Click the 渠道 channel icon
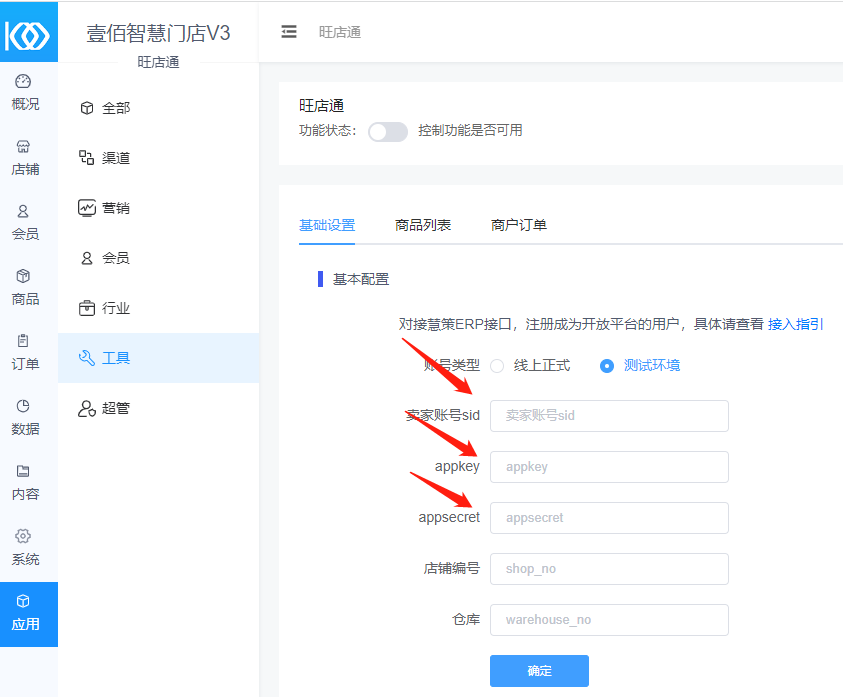Screen dimensions: 843x697 pos(87,158)
